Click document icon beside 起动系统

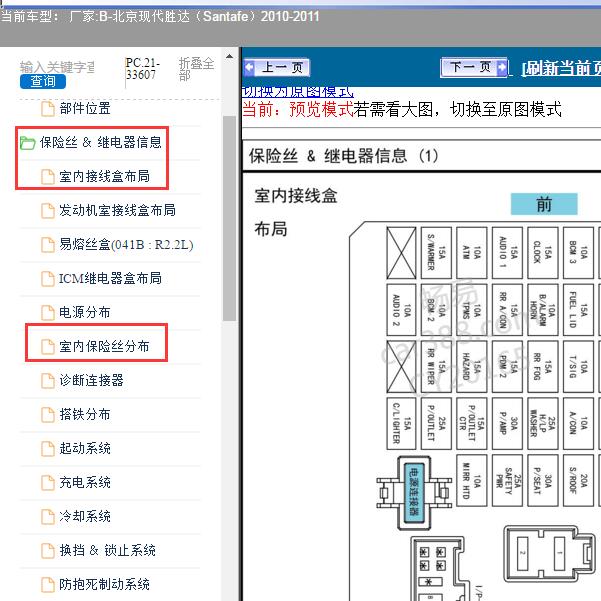click(x=48, y=448)
